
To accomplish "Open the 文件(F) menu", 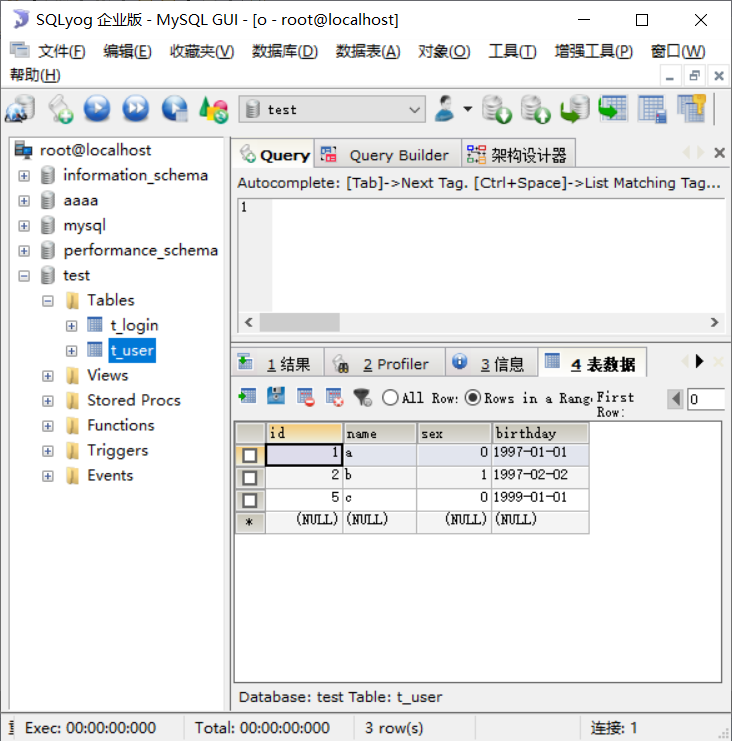I will point(61,51).
